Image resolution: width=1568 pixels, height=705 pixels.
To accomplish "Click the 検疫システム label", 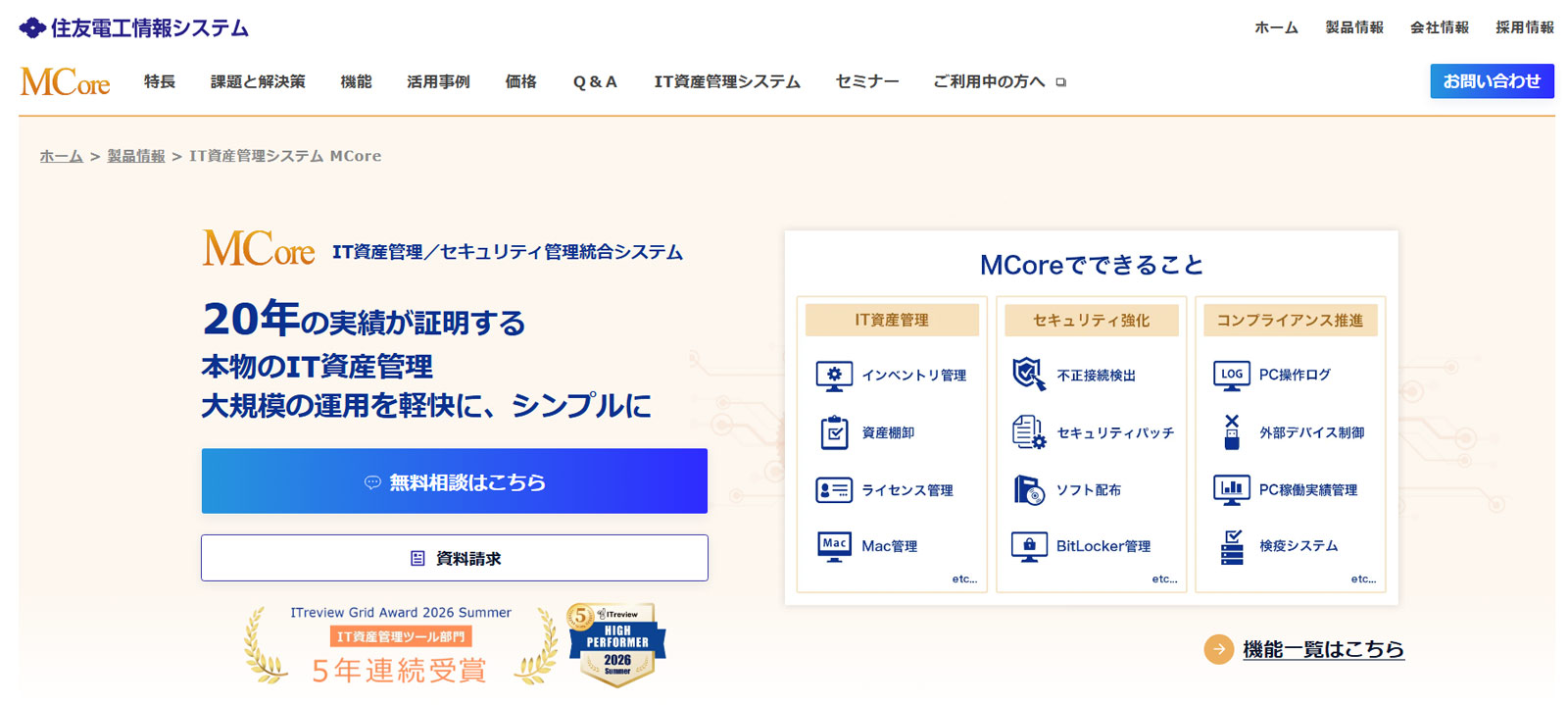I will (1298, 546).
